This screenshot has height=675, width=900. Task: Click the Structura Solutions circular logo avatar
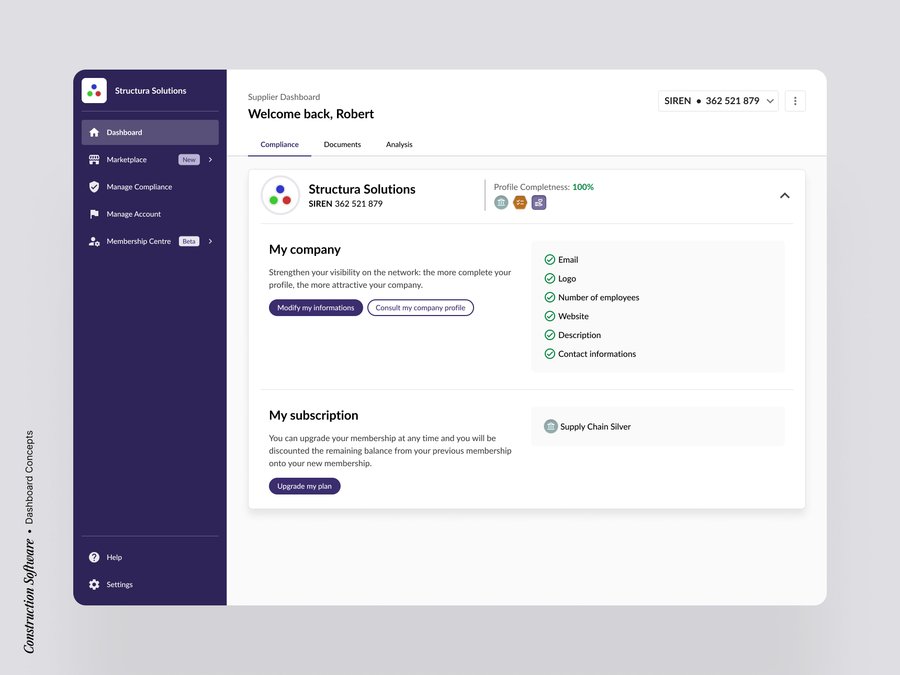point(280,195)
